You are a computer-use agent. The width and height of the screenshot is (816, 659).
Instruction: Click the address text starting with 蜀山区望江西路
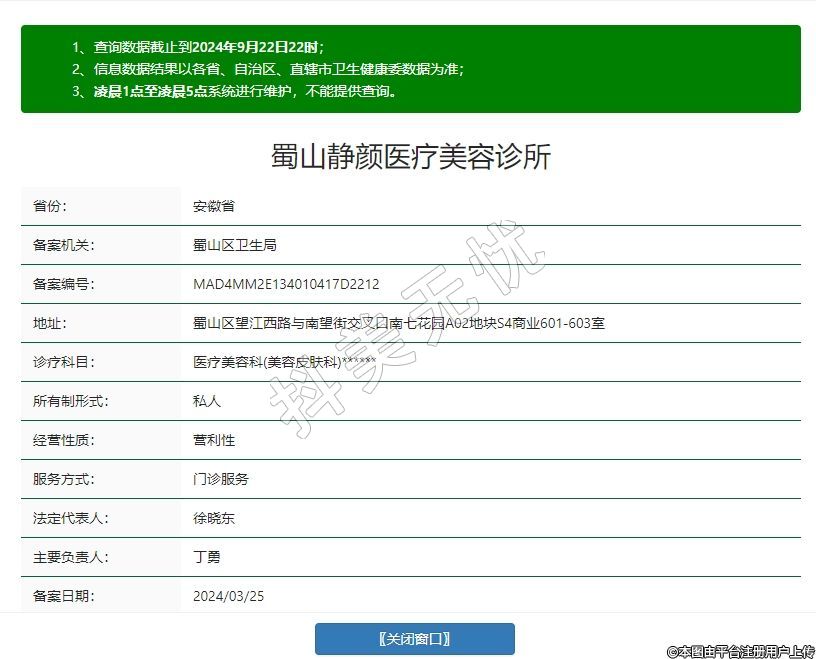click(x=398, y=324)
